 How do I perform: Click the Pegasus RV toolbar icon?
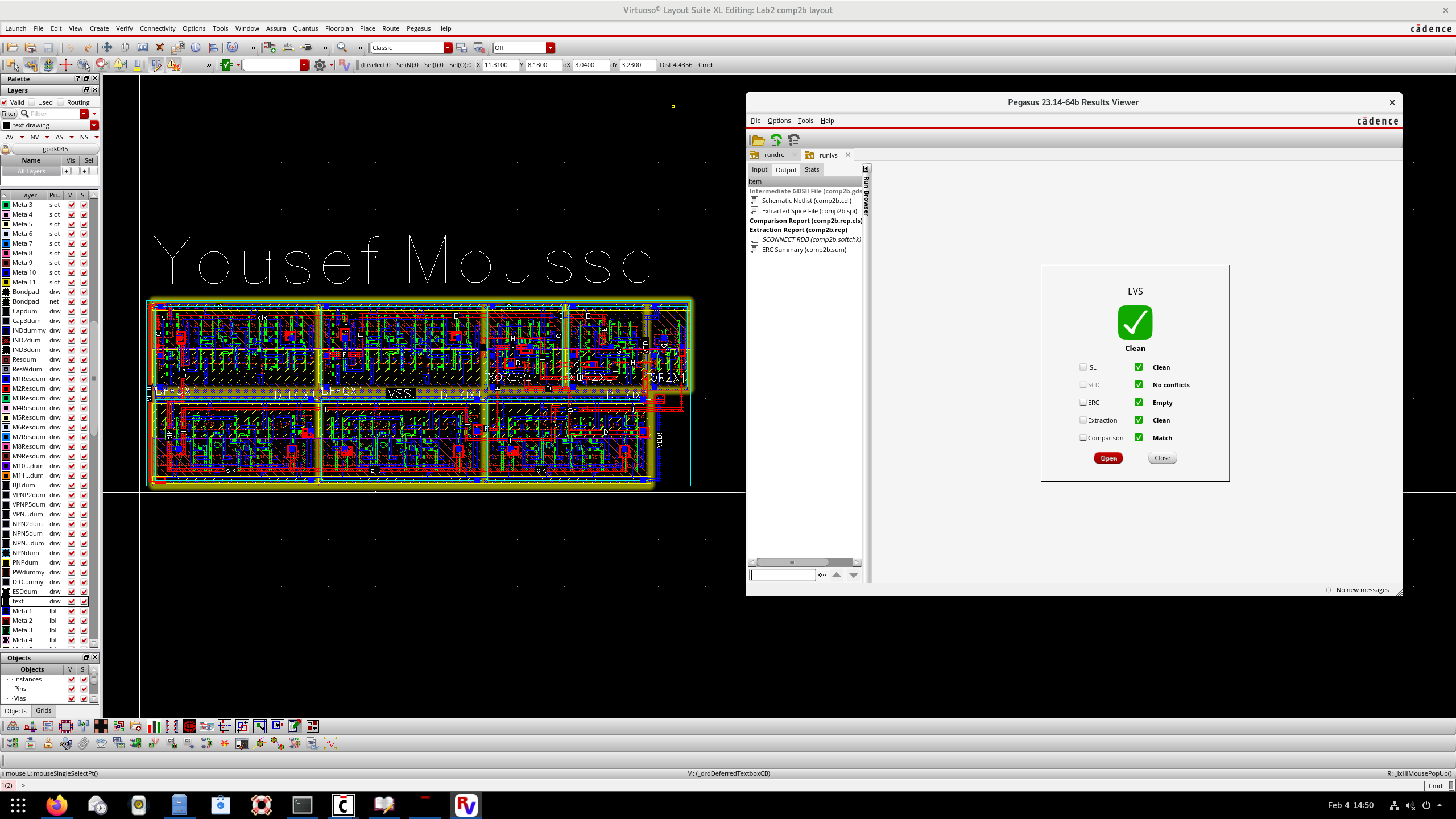point(344,65)
